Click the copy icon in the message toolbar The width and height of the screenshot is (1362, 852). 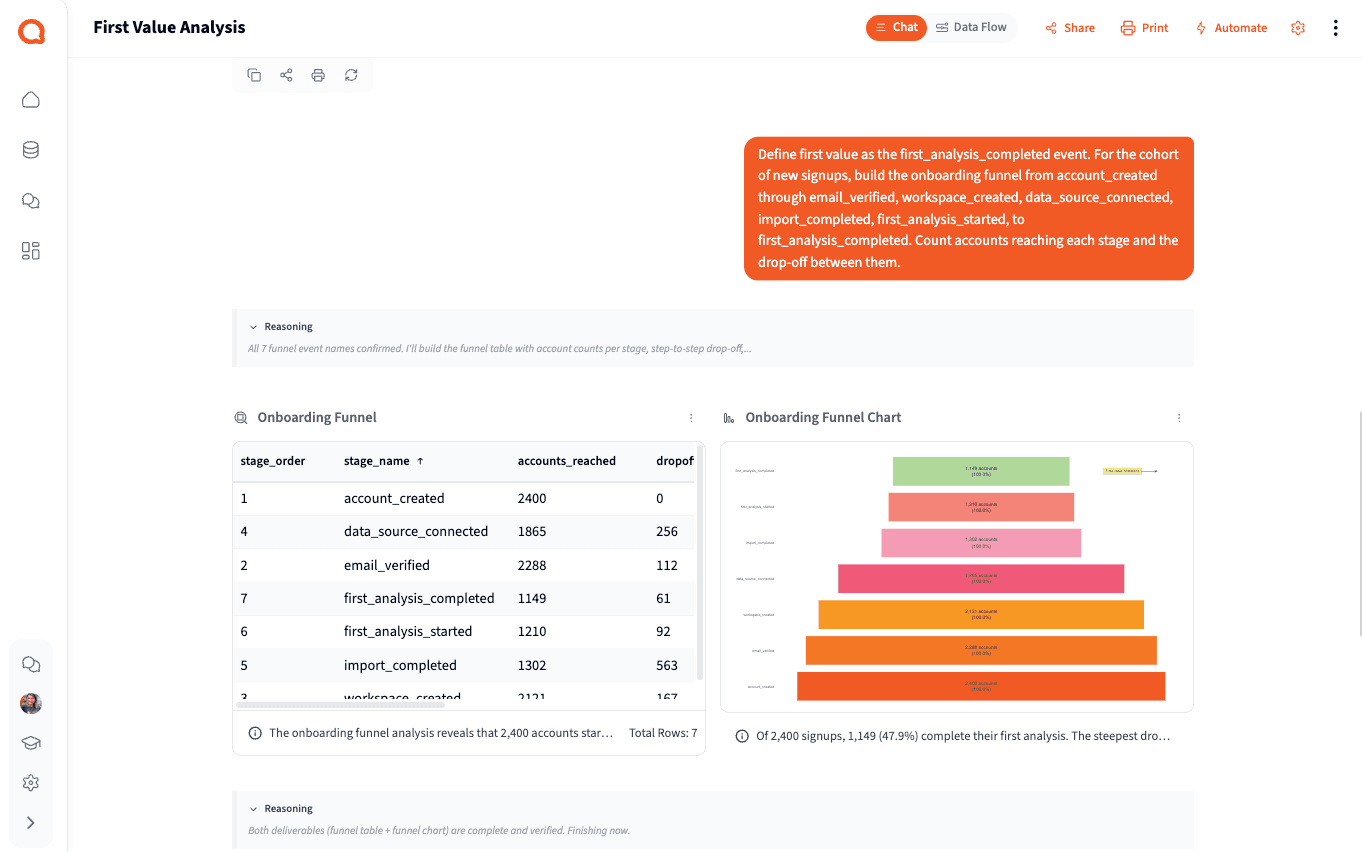click(254, 75)
